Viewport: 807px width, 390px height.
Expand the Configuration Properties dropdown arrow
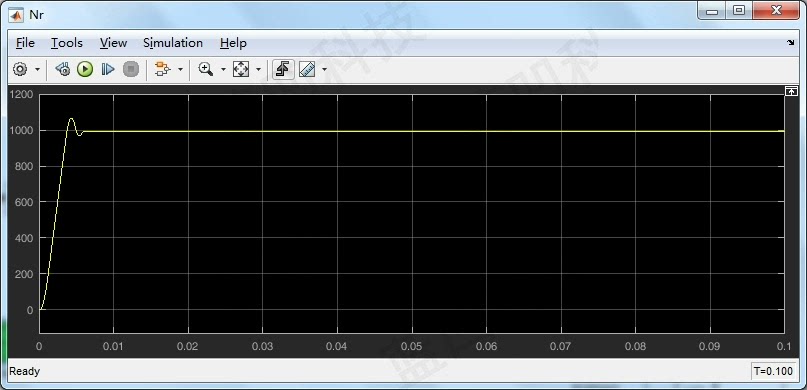[38, 69]
